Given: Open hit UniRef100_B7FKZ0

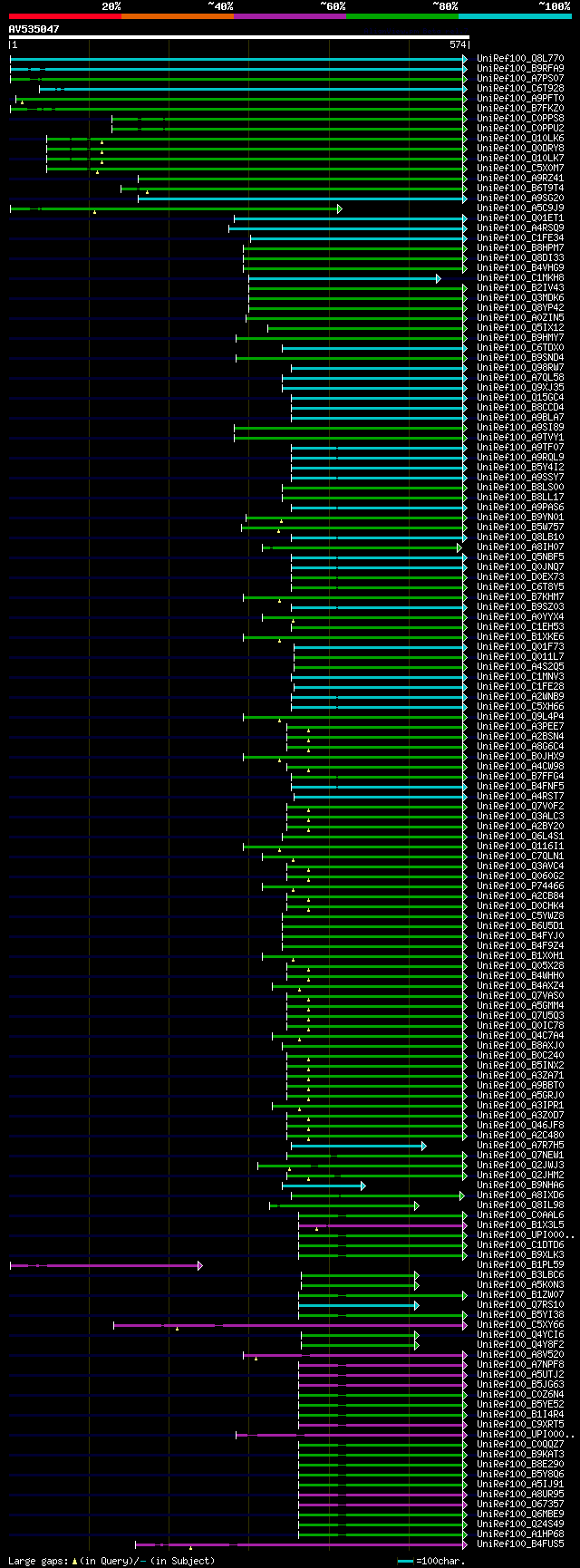Looking at the screenshot, I should [520, 109].
